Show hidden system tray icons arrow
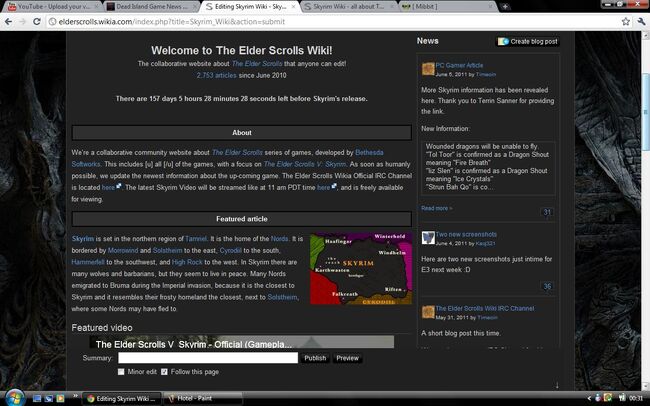The image size is (650, 406). 589,399
